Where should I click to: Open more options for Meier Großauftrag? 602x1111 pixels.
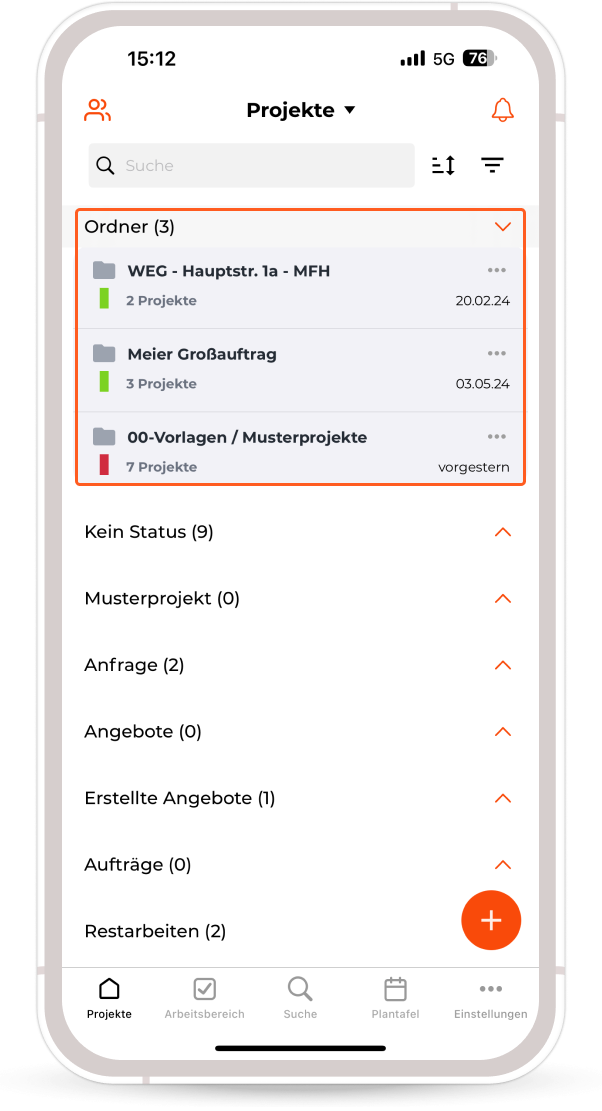coord(496,353)
